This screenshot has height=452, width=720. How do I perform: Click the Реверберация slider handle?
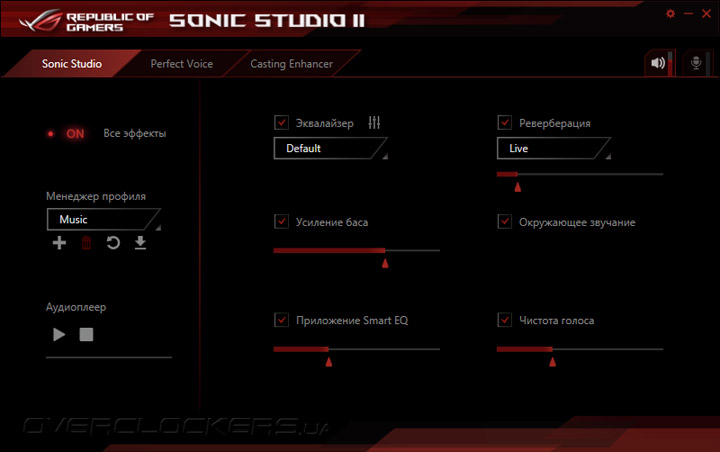(x=518, y=186)
